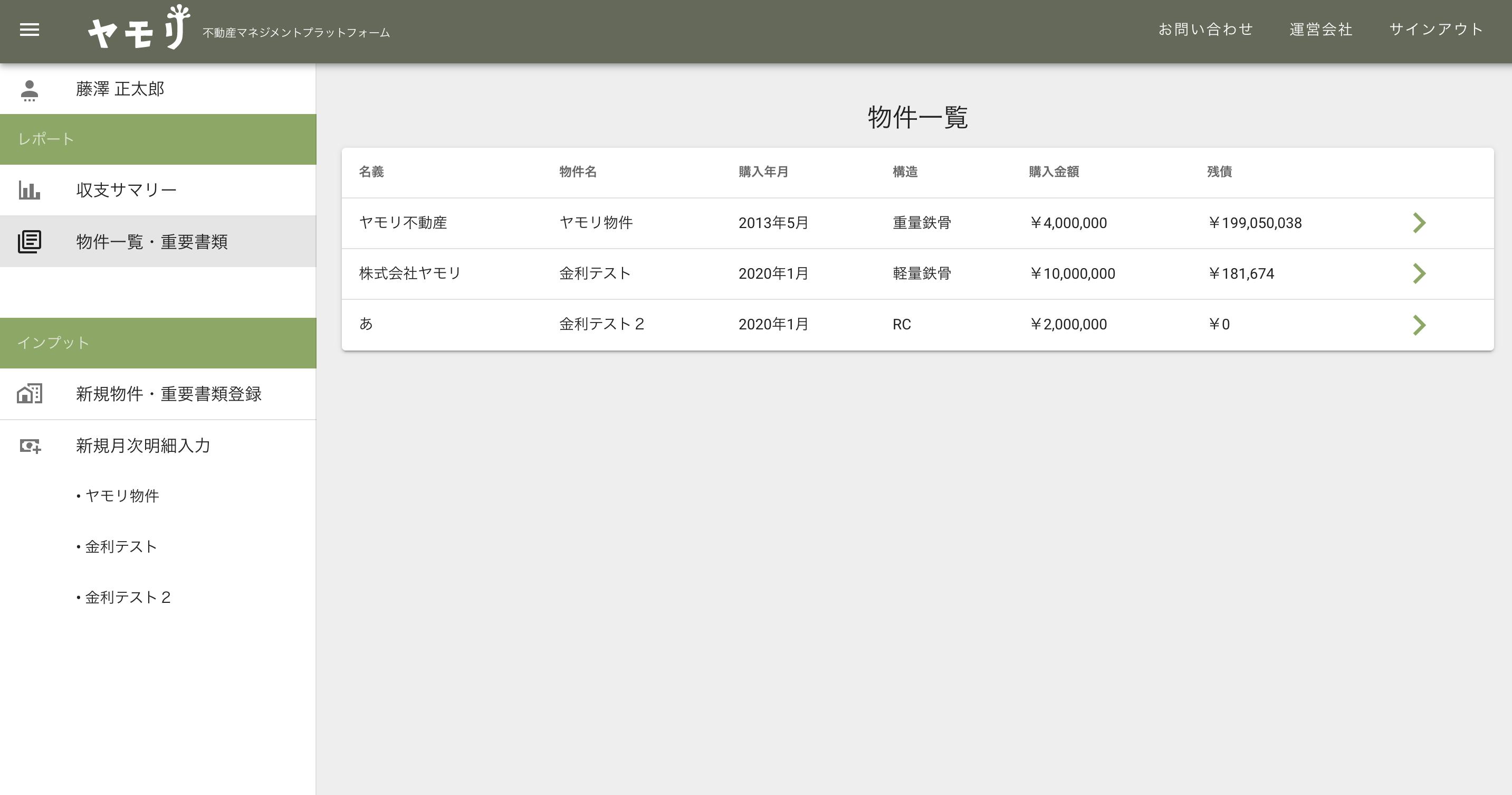The image size is (1512, 795).
Task: Click the ￥199,050,038 remaining debt
Action: [x=1255, y=223]
